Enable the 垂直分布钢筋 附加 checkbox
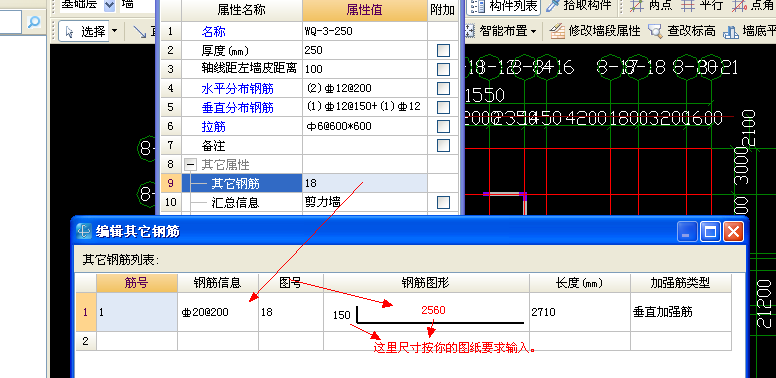 (x=443, y=107)
